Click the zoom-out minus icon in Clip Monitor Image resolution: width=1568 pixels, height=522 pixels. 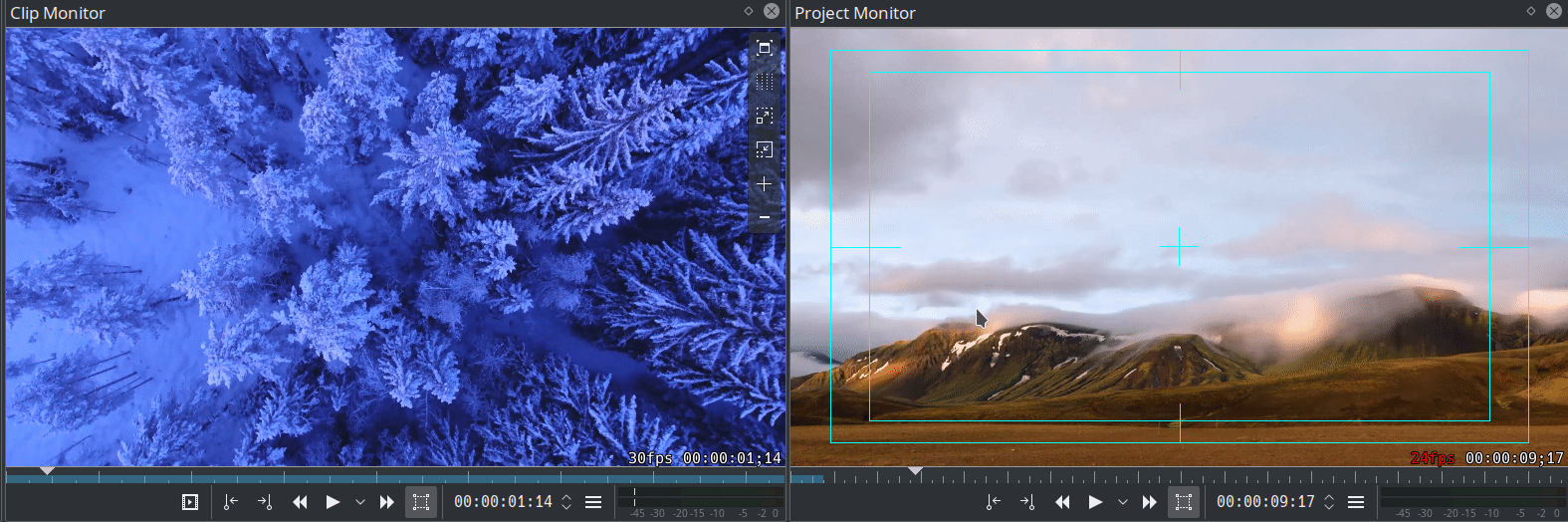point(764,217)
